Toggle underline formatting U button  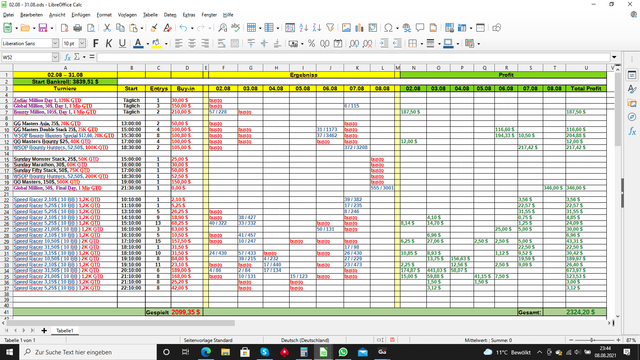(x=122, y=43)
